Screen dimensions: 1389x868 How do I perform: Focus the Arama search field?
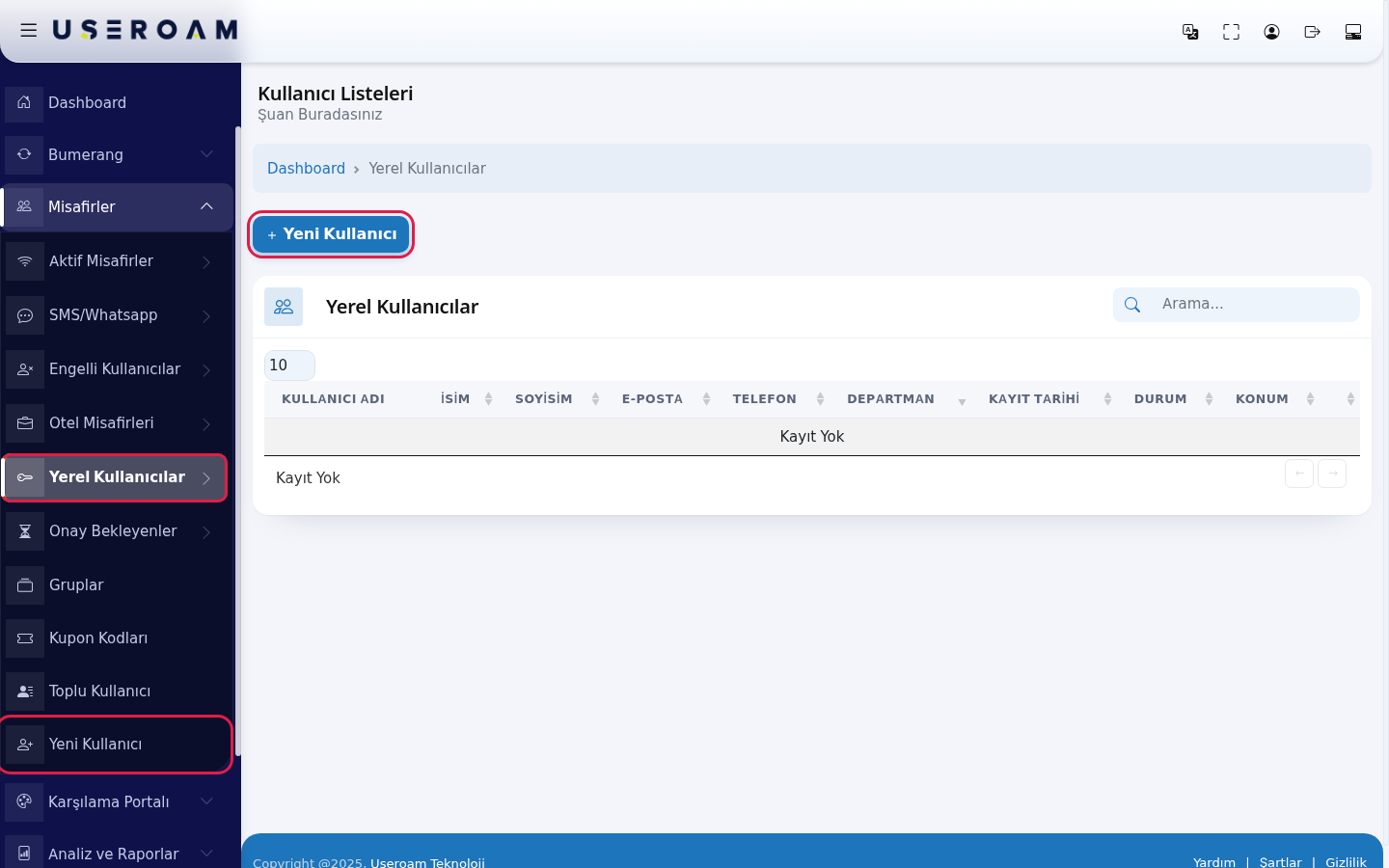(x=1237, y=305)
